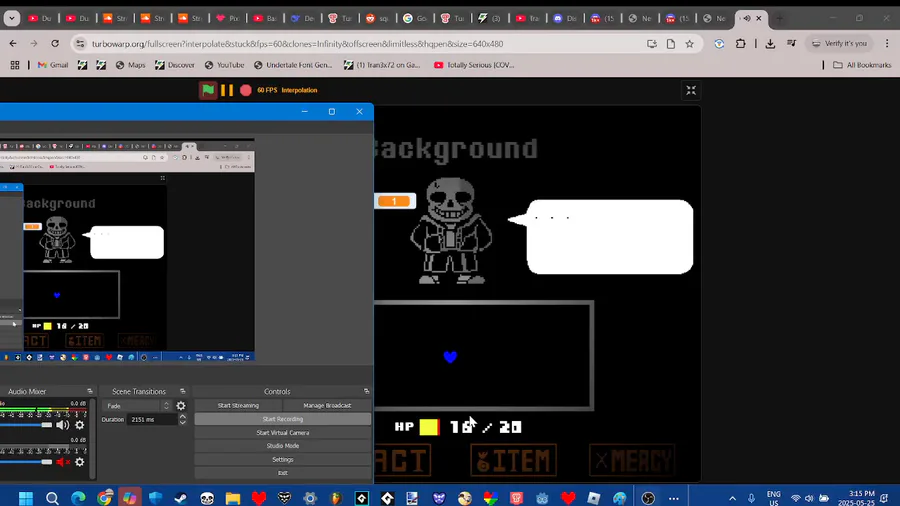This screenshot has width=900, height=506.
Task: Switch to the Go Google tab
Action: (415, 18)
